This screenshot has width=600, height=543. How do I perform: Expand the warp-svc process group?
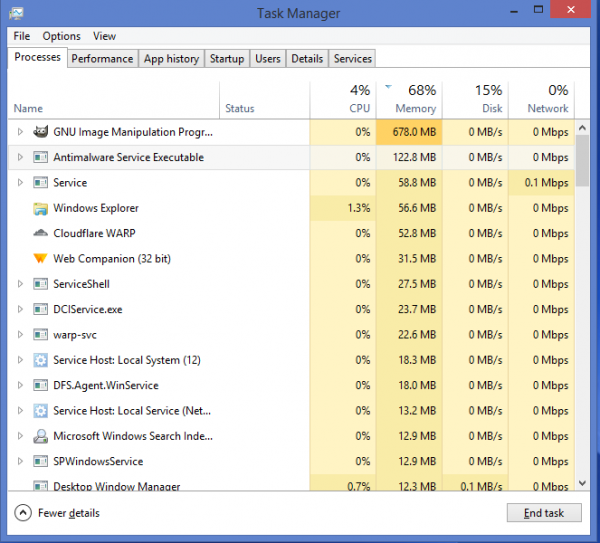[x=20, y=335]
